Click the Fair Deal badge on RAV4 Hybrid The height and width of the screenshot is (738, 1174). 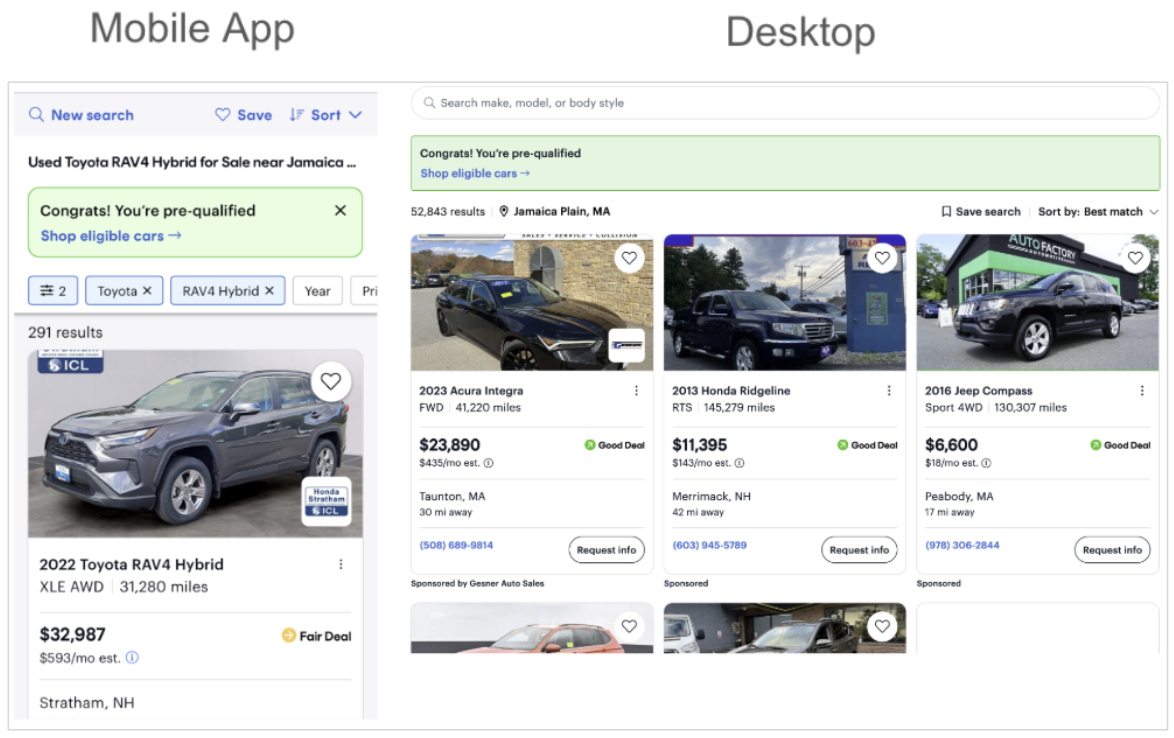click(316, 635)
